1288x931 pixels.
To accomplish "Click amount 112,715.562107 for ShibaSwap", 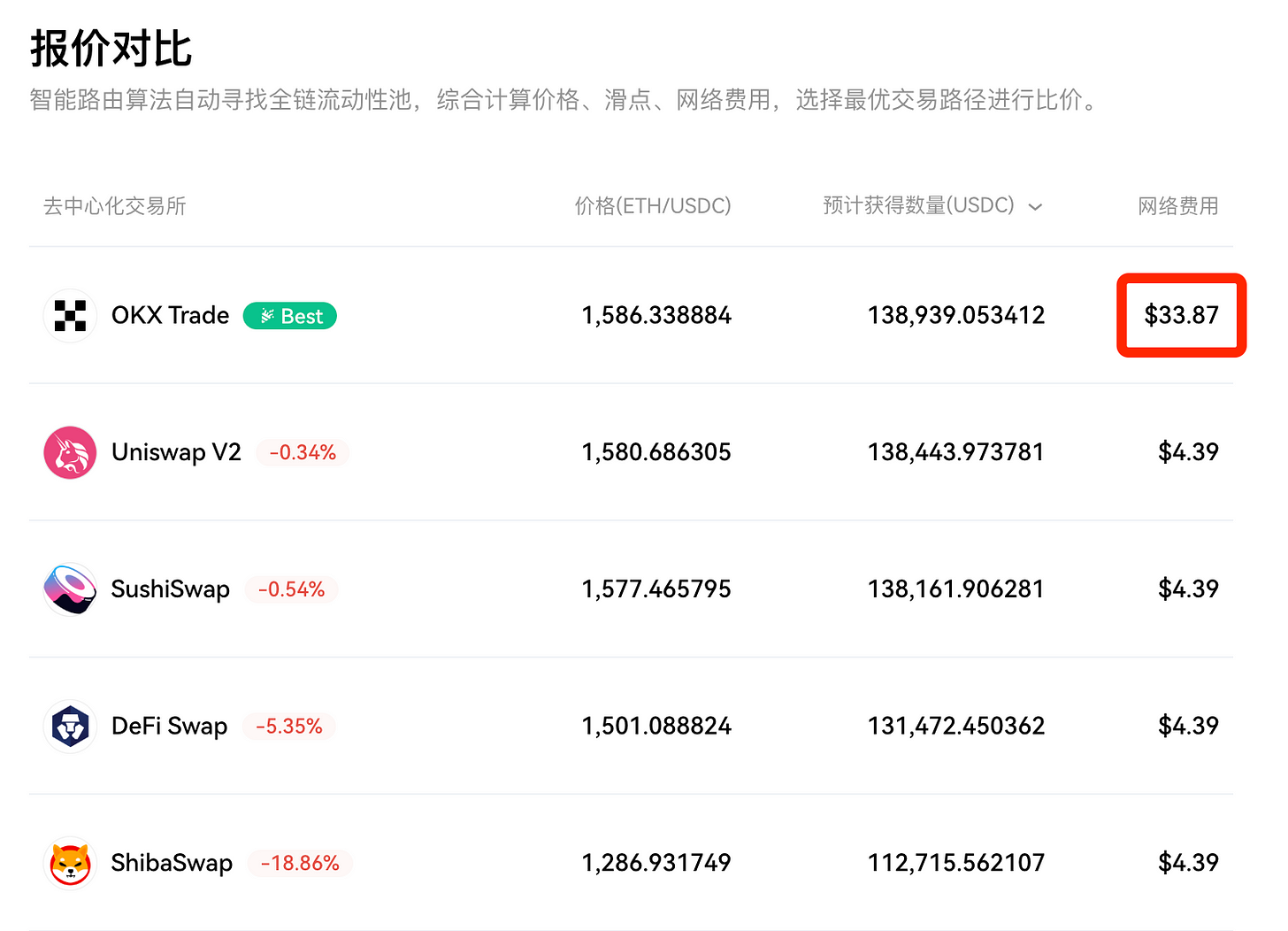I will click(x=956, y=863).
